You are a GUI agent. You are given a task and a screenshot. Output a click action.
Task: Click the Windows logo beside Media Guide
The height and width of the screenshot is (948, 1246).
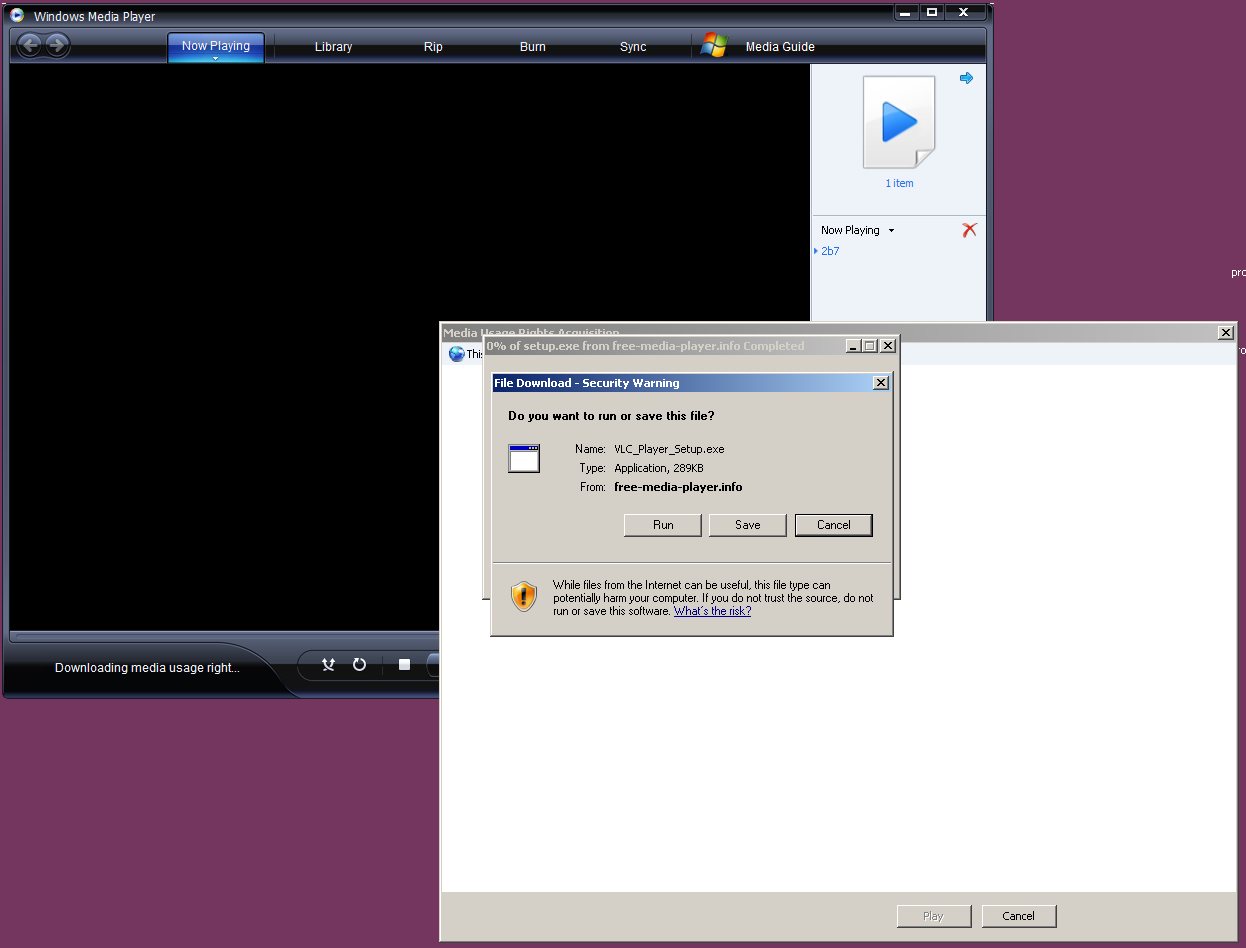(714, 45)
